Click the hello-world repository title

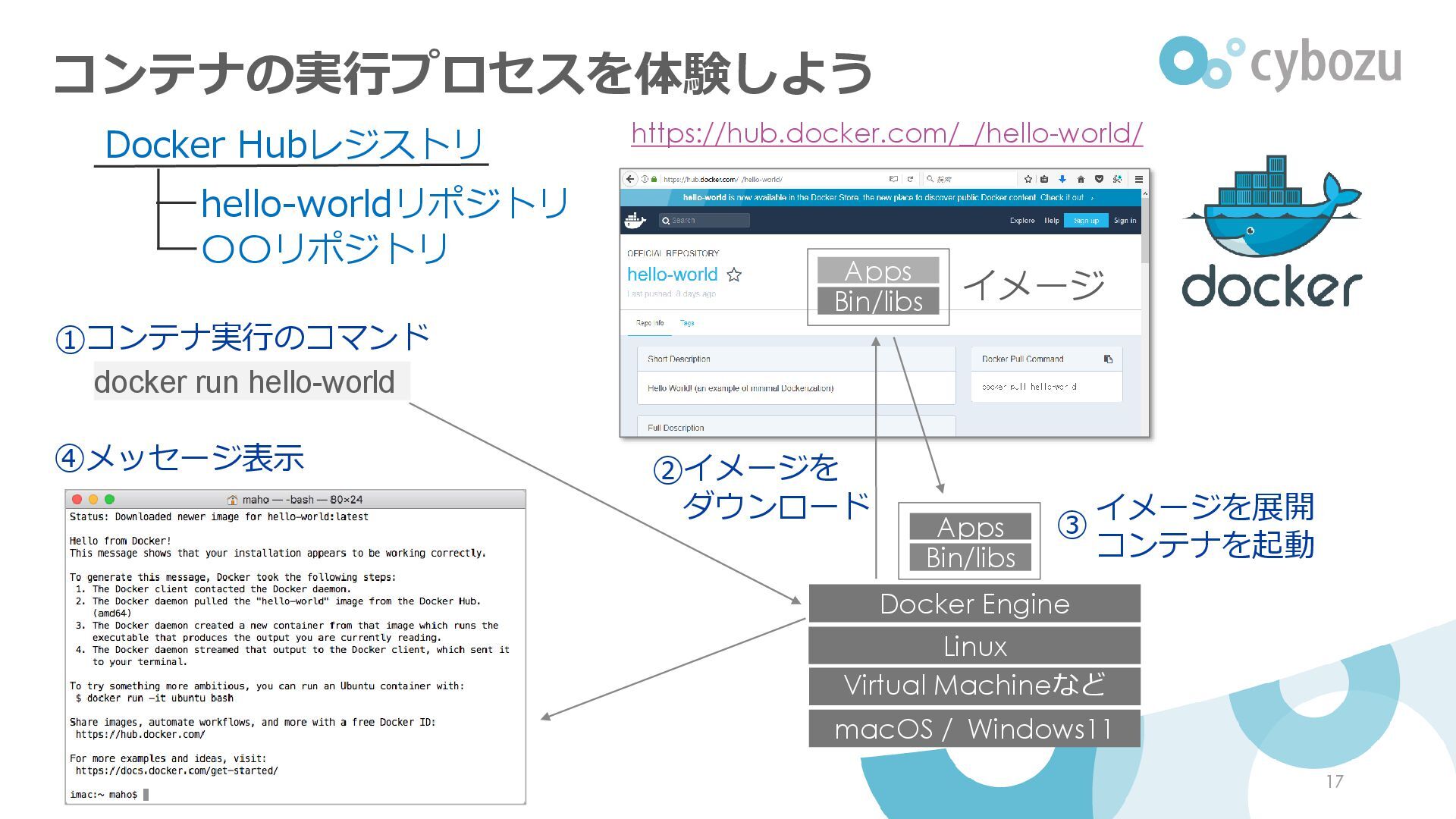pos(672,275)
